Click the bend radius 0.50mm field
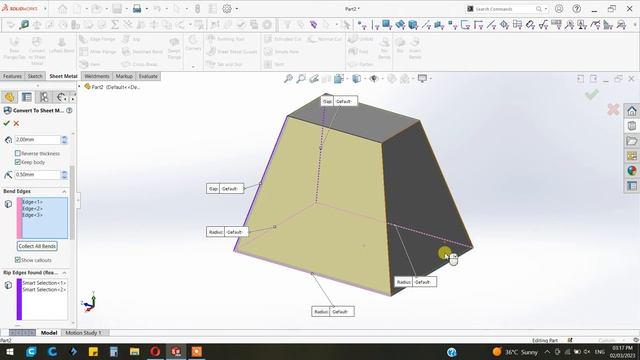The width and height of the screenshot is (640, 360). point(38,175)
